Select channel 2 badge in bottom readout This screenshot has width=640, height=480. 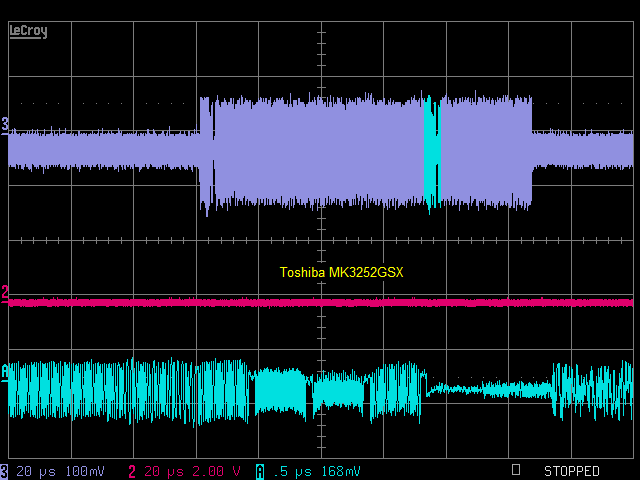pos(132,471)
